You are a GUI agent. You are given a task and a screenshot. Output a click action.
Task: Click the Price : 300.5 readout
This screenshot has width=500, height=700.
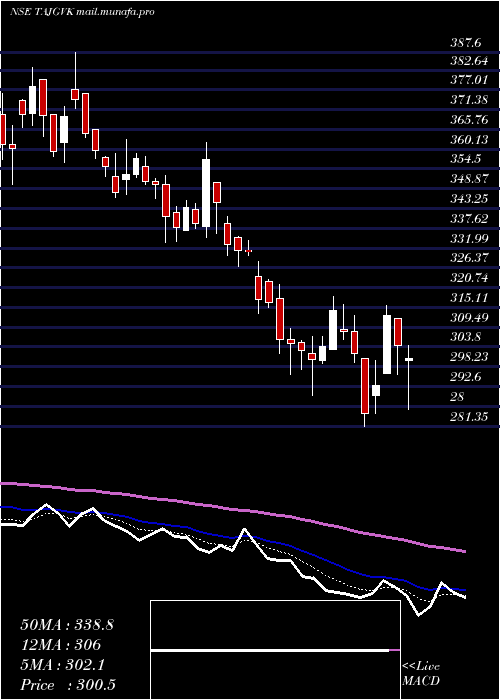pyautogui.click(x=67, y=685)
